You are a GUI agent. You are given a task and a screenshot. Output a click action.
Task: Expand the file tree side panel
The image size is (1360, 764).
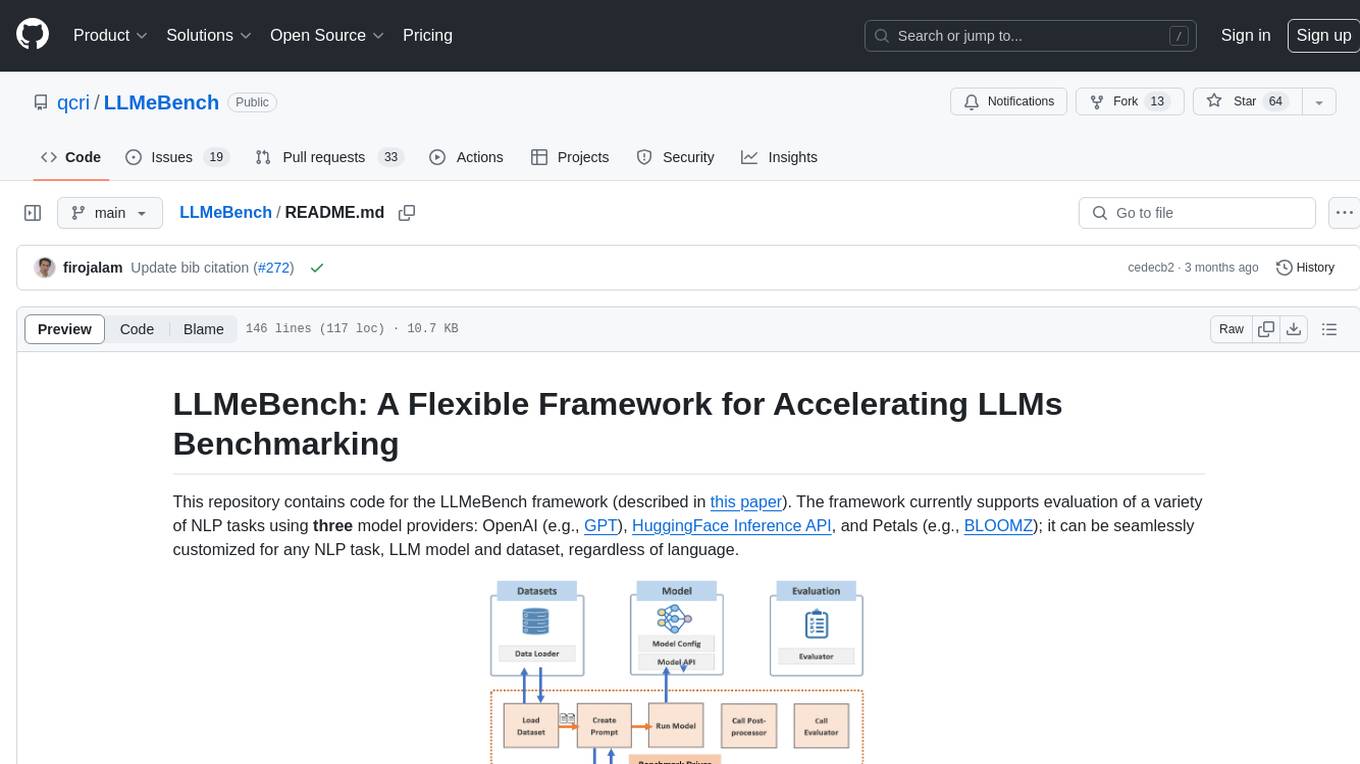[32, 213]
